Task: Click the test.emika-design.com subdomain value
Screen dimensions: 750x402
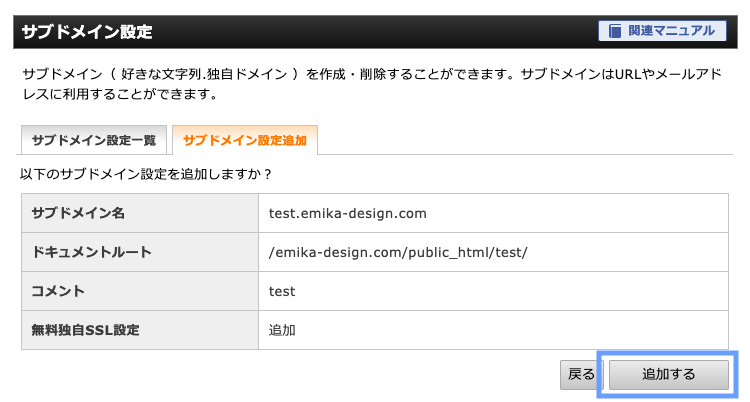Action: 348,212
